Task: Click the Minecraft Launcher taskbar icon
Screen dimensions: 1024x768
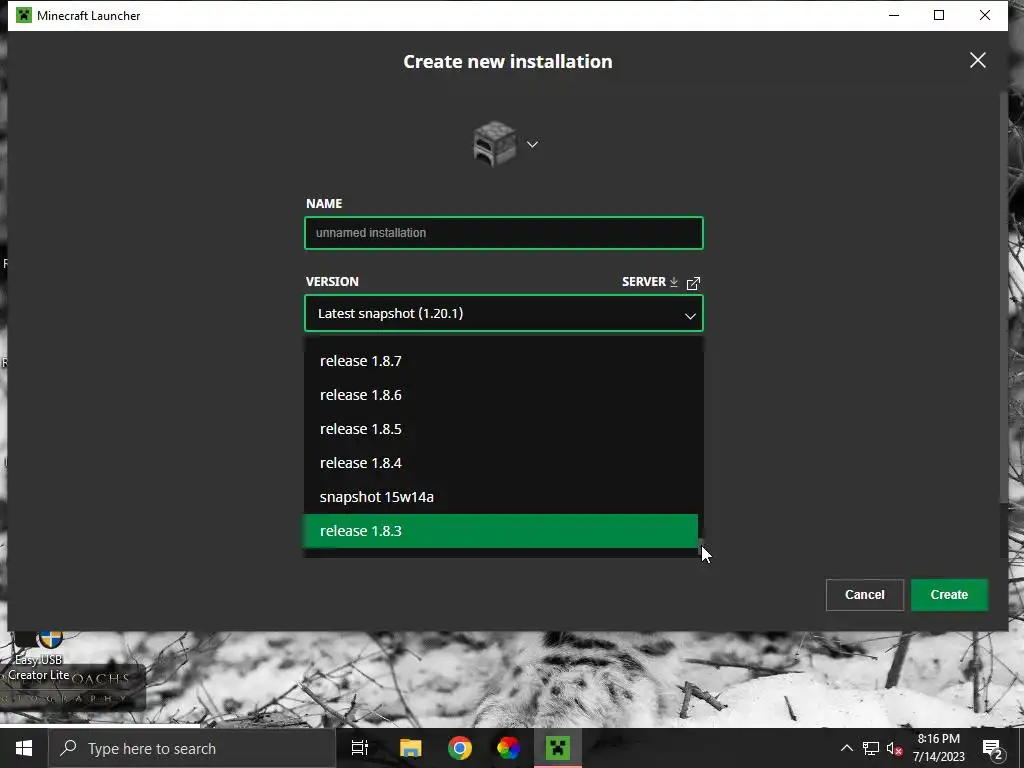Action: [x=558, y=748]
